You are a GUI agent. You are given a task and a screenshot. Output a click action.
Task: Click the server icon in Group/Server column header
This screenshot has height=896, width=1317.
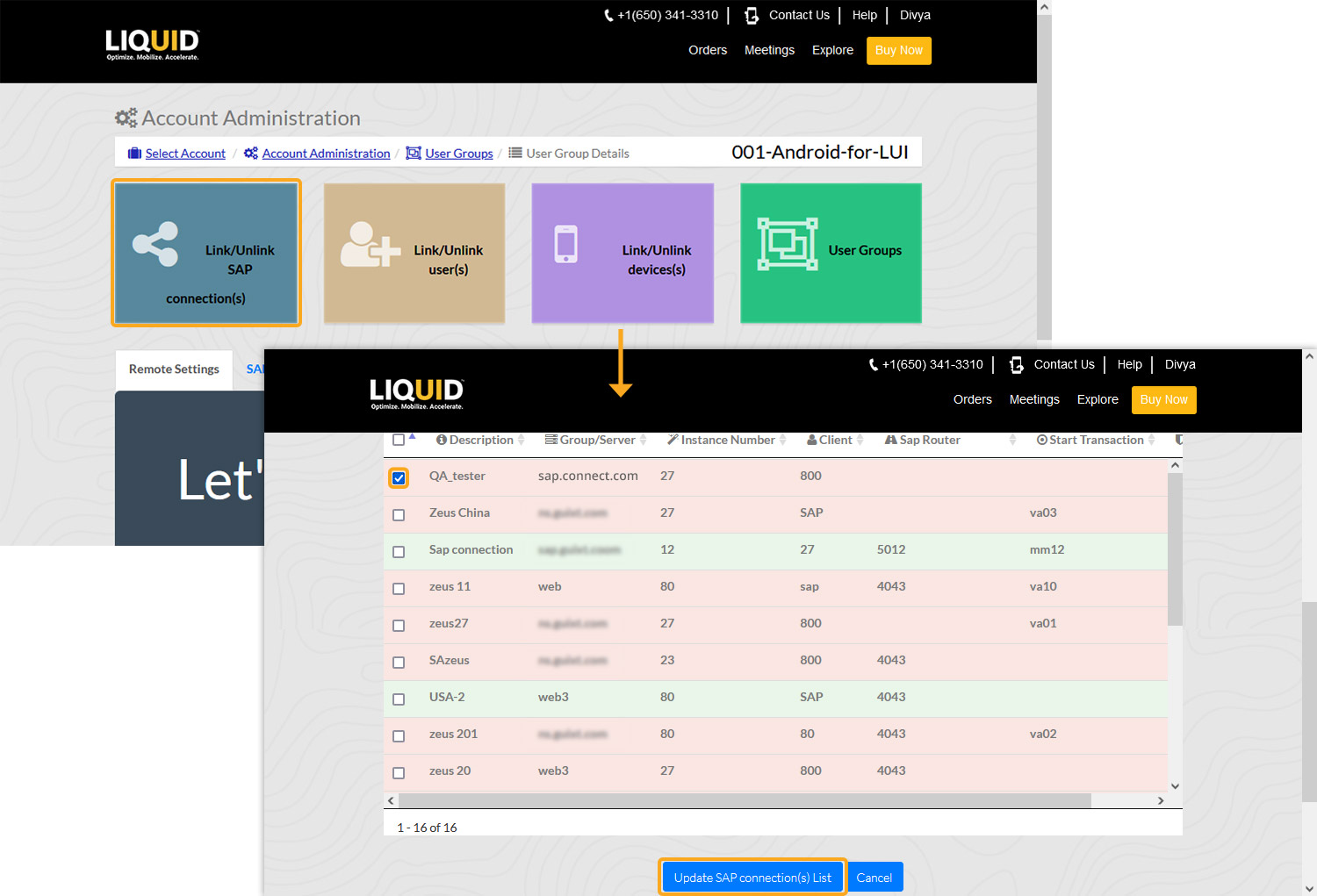(x=551, y=440)
